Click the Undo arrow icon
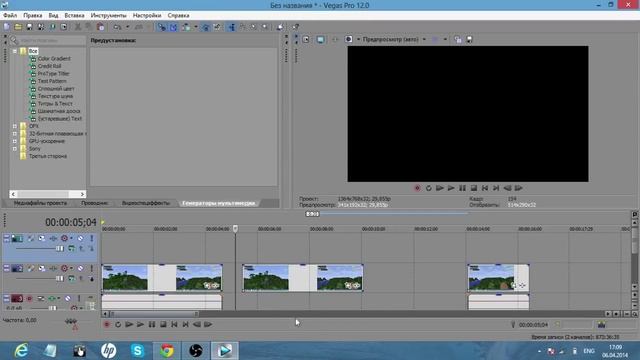Image resolution: width=640 pixels, height=360 pixels. (118, 27)
